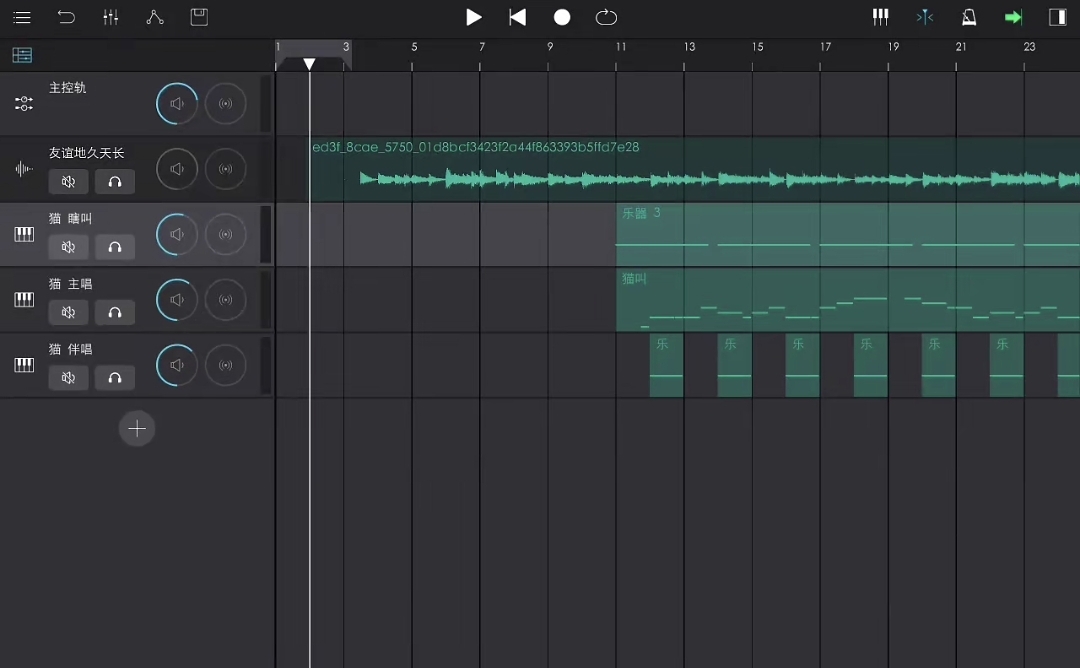Adjust the 猫 主唱 volume knob
The height and width of the screenshot is (668, 1080).
coord(177,300)
